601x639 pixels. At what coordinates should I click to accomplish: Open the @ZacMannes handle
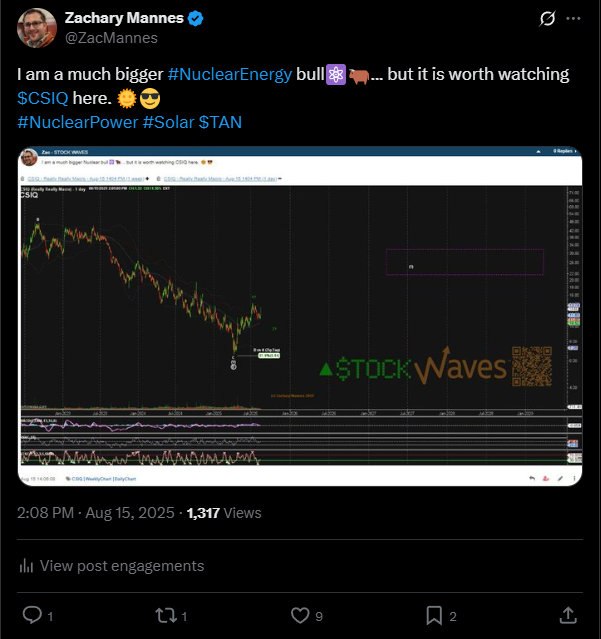tap(111, 38)
